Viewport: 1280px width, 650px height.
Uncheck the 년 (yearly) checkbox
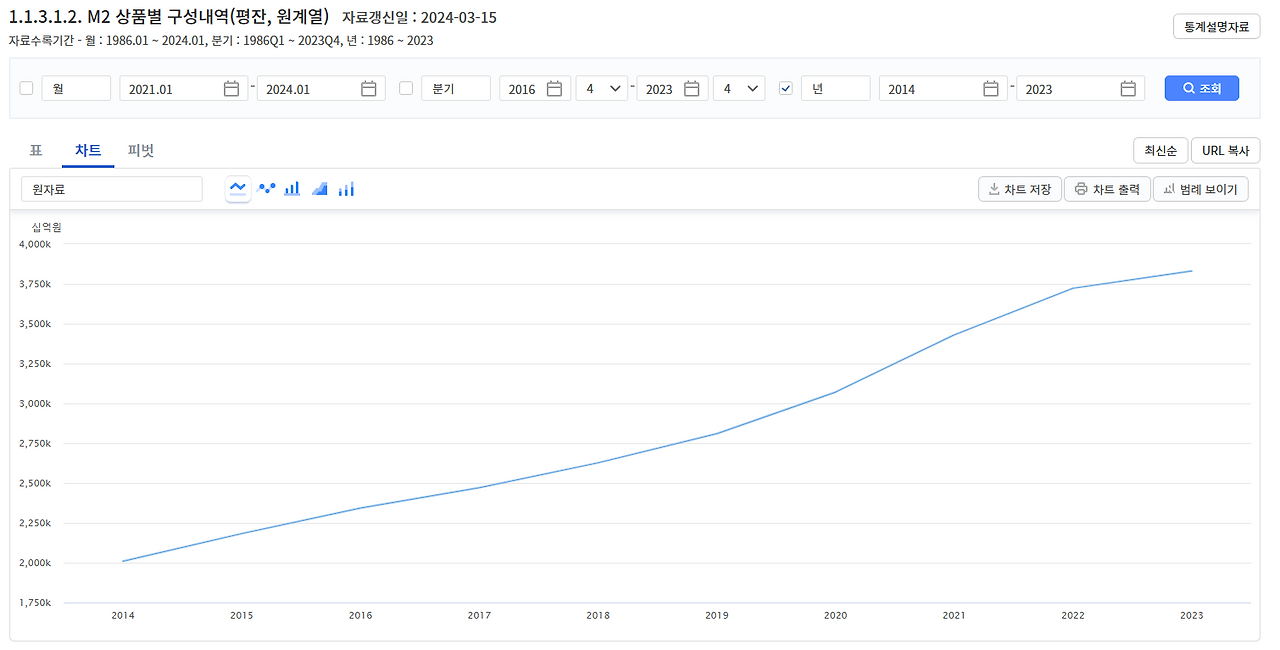pos(786,88)
